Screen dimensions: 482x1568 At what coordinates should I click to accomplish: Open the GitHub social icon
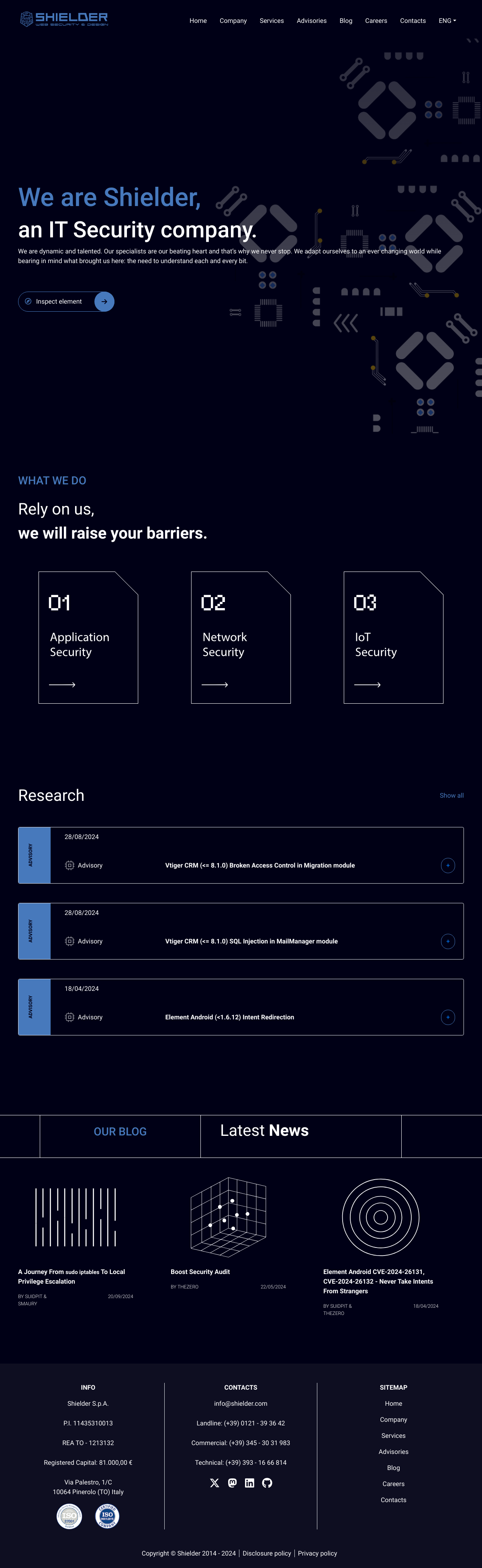267,1483
